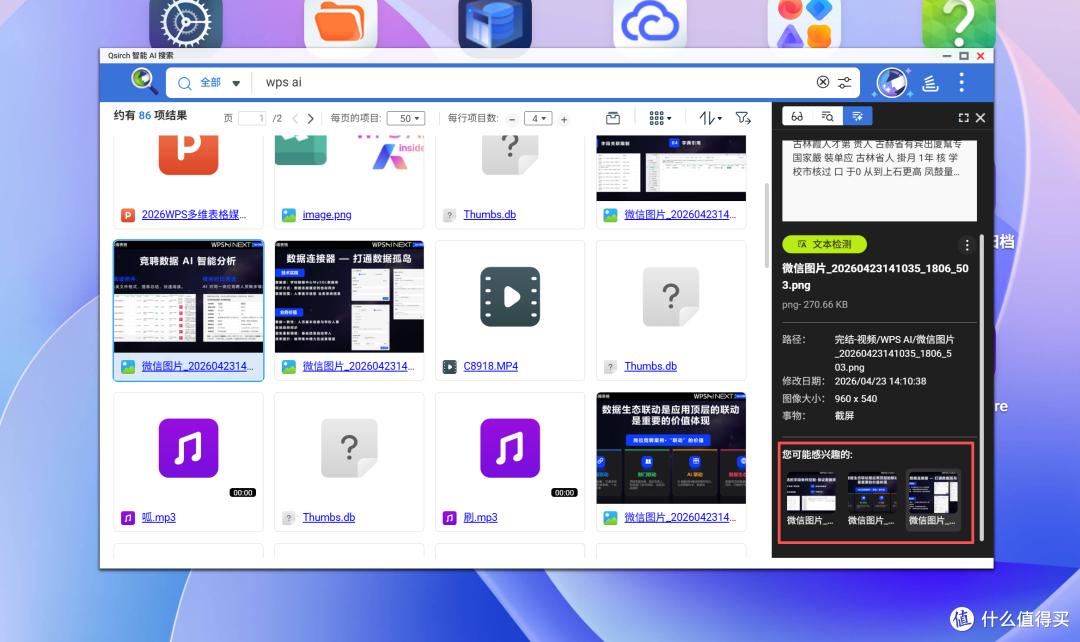Open advanced search options slider icon
This screenshot has height=642, width=1080.
(844, 82)
